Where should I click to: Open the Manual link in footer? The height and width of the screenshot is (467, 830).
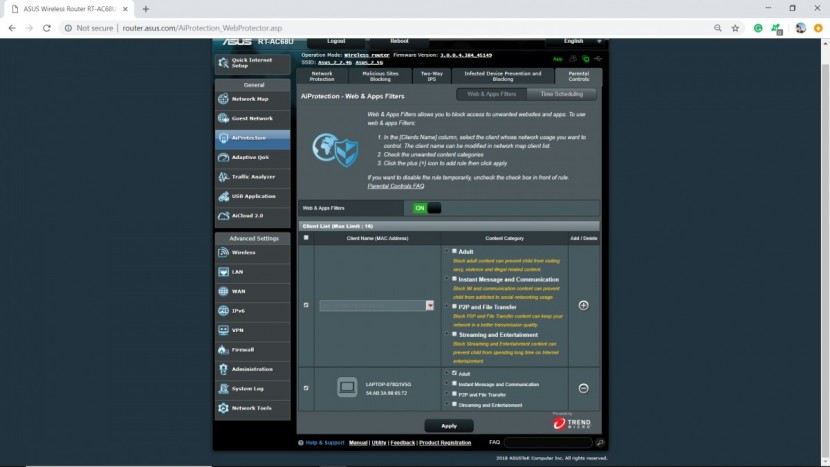click(x=358, y=443)
